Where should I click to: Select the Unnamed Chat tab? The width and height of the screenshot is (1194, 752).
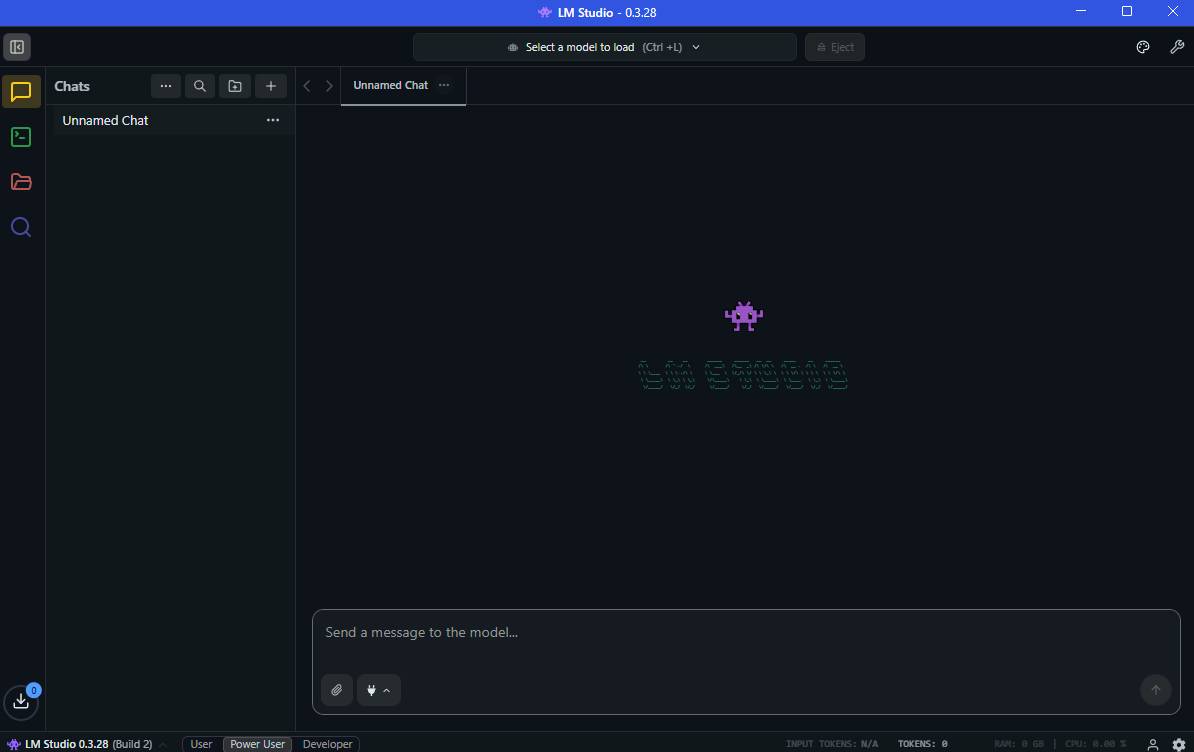(x=390, y=85)
